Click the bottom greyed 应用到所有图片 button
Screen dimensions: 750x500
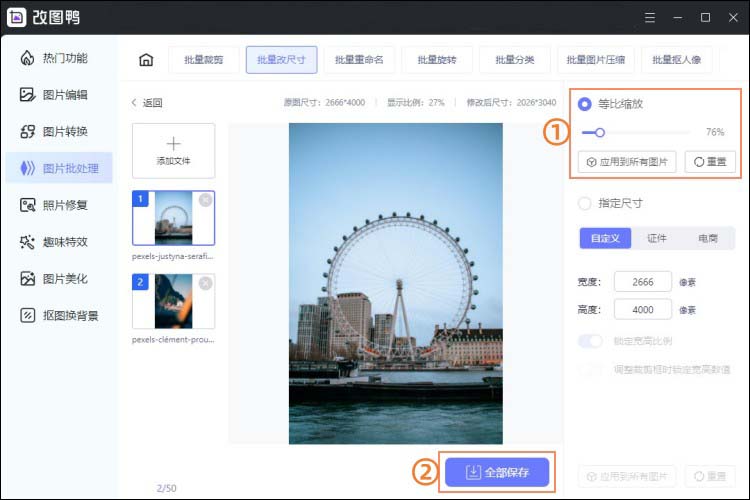tap(627, 476)
